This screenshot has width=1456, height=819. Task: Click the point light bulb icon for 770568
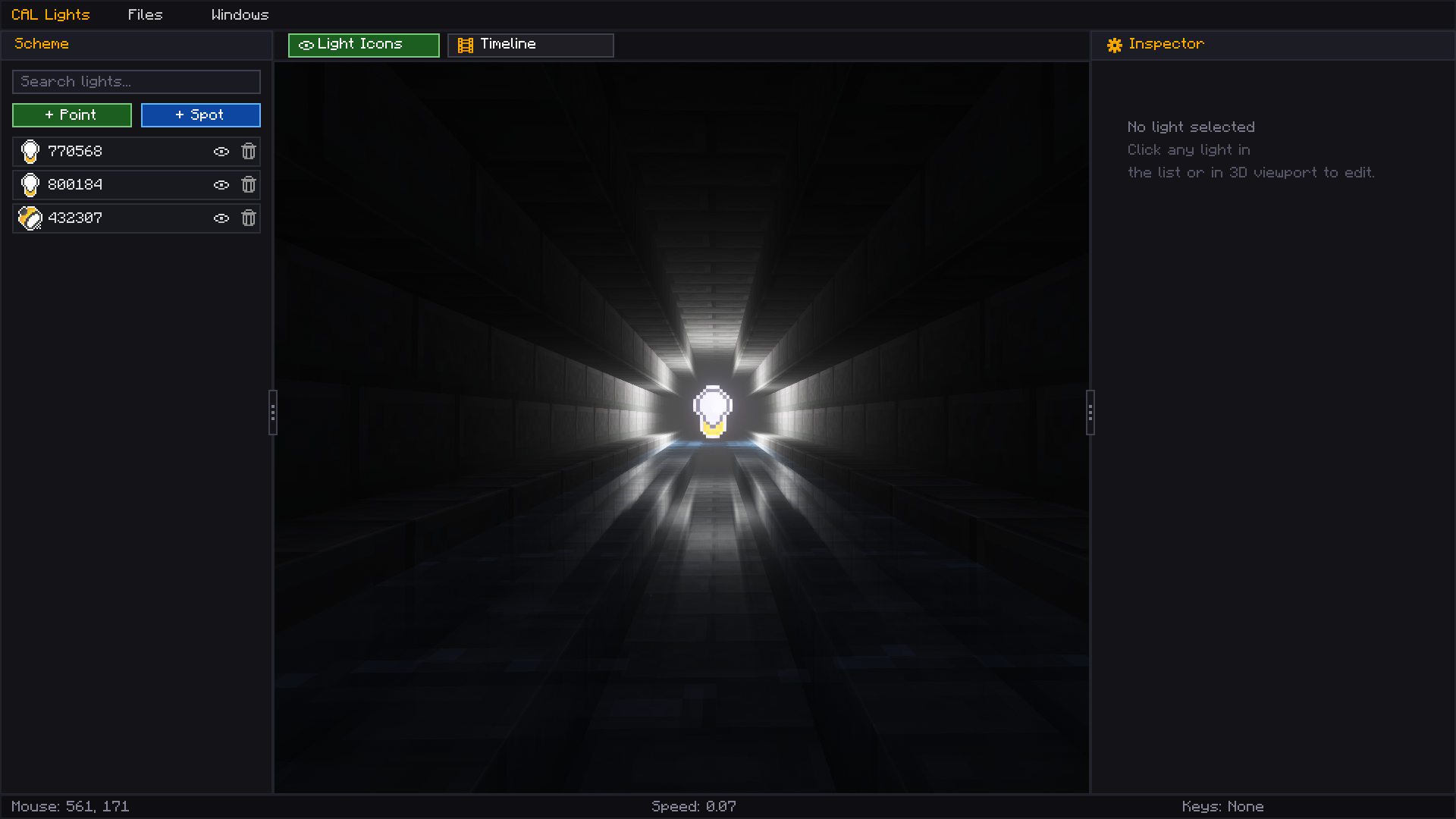[x=30, y=152]
